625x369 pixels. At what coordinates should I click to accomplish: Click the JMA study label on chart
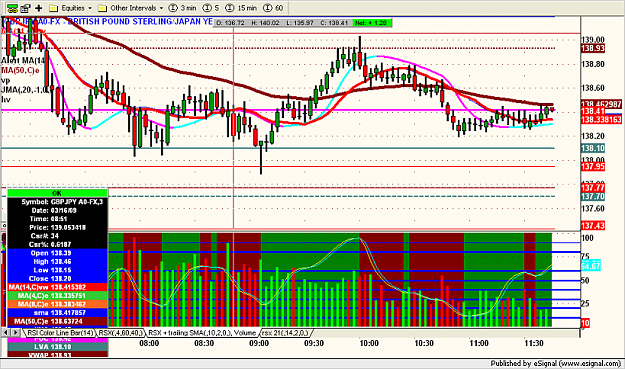pos(25,90)
